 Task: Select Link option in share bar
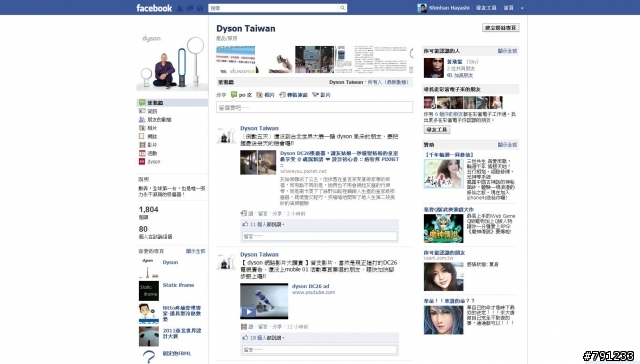pos(293,95)
